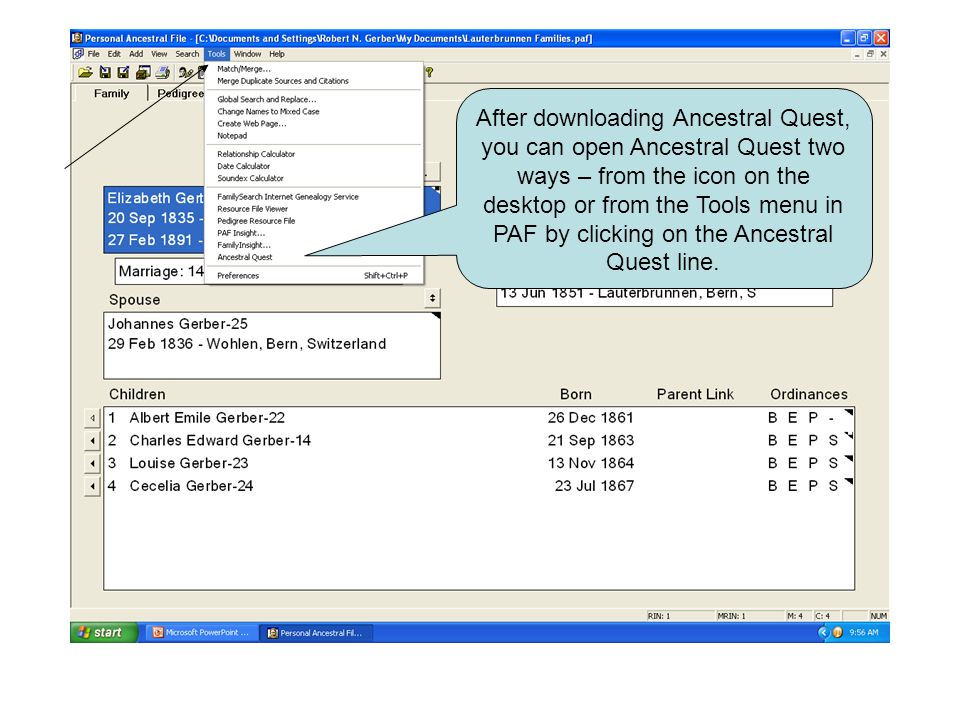Restore the inner document window via its restore button
Screen dimensions: 960x720
870,54
